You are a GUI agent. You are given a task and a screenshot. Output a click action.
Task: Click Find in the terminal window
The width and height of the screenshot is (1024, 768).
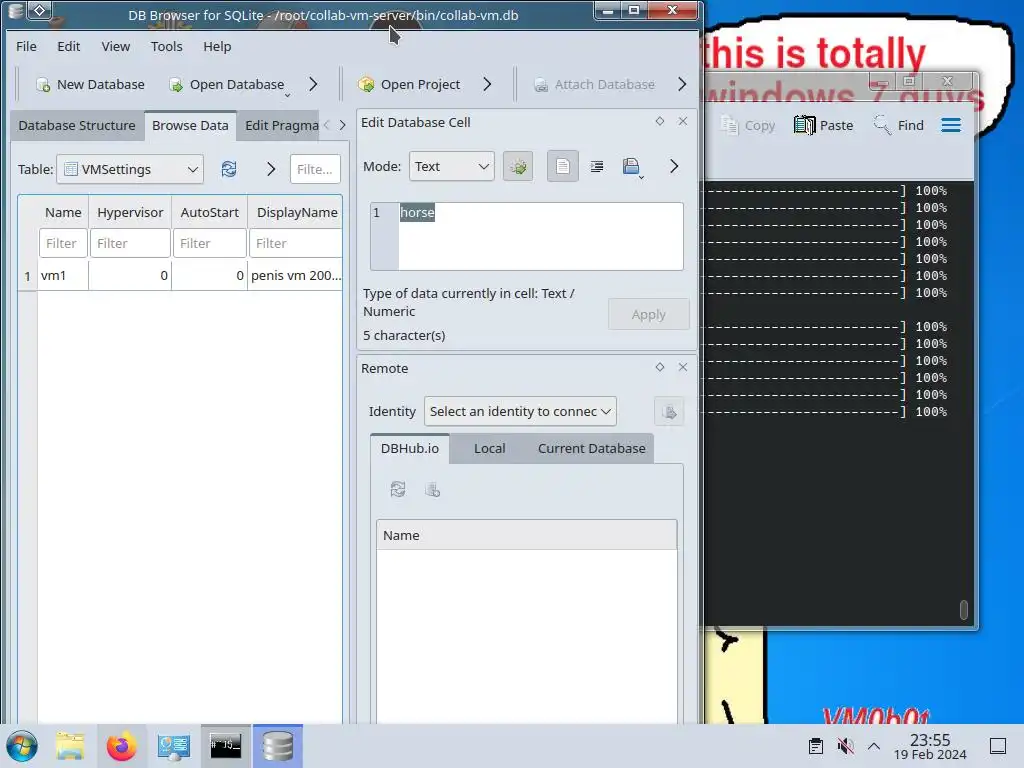[899, 125]
